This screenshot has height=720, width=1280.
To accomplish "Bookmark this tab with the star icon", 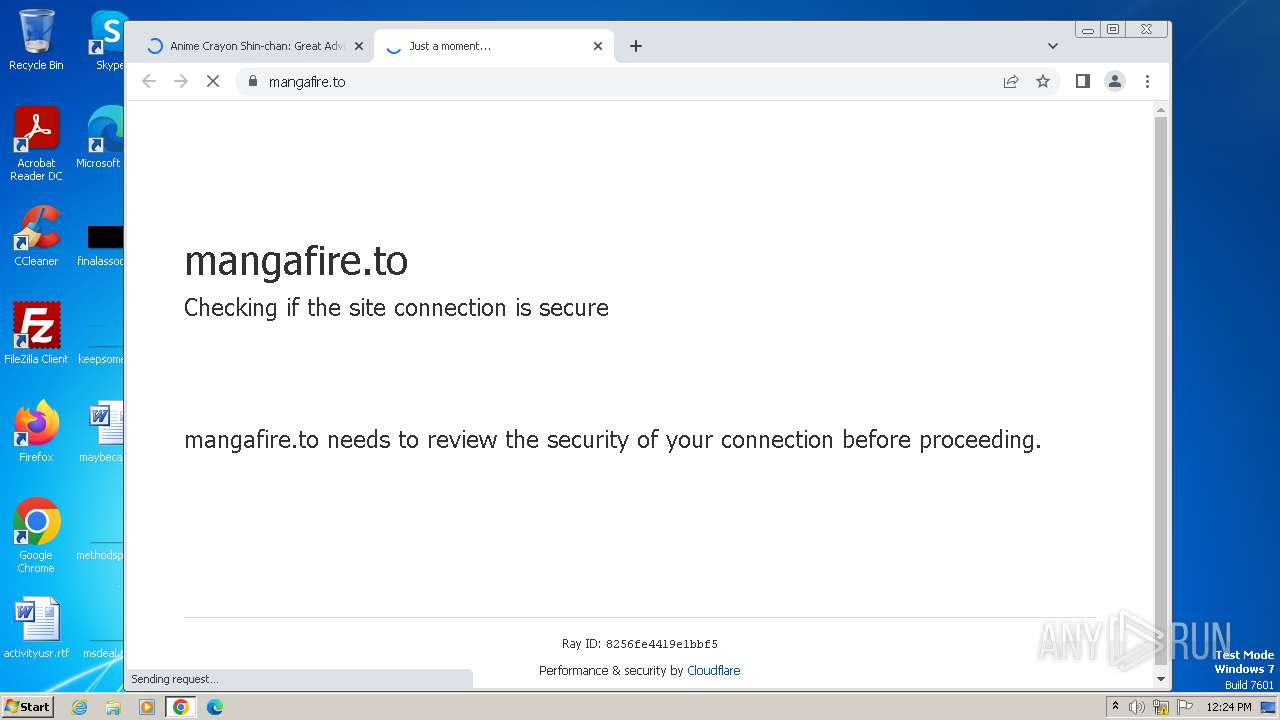I will click(1043, 81).
